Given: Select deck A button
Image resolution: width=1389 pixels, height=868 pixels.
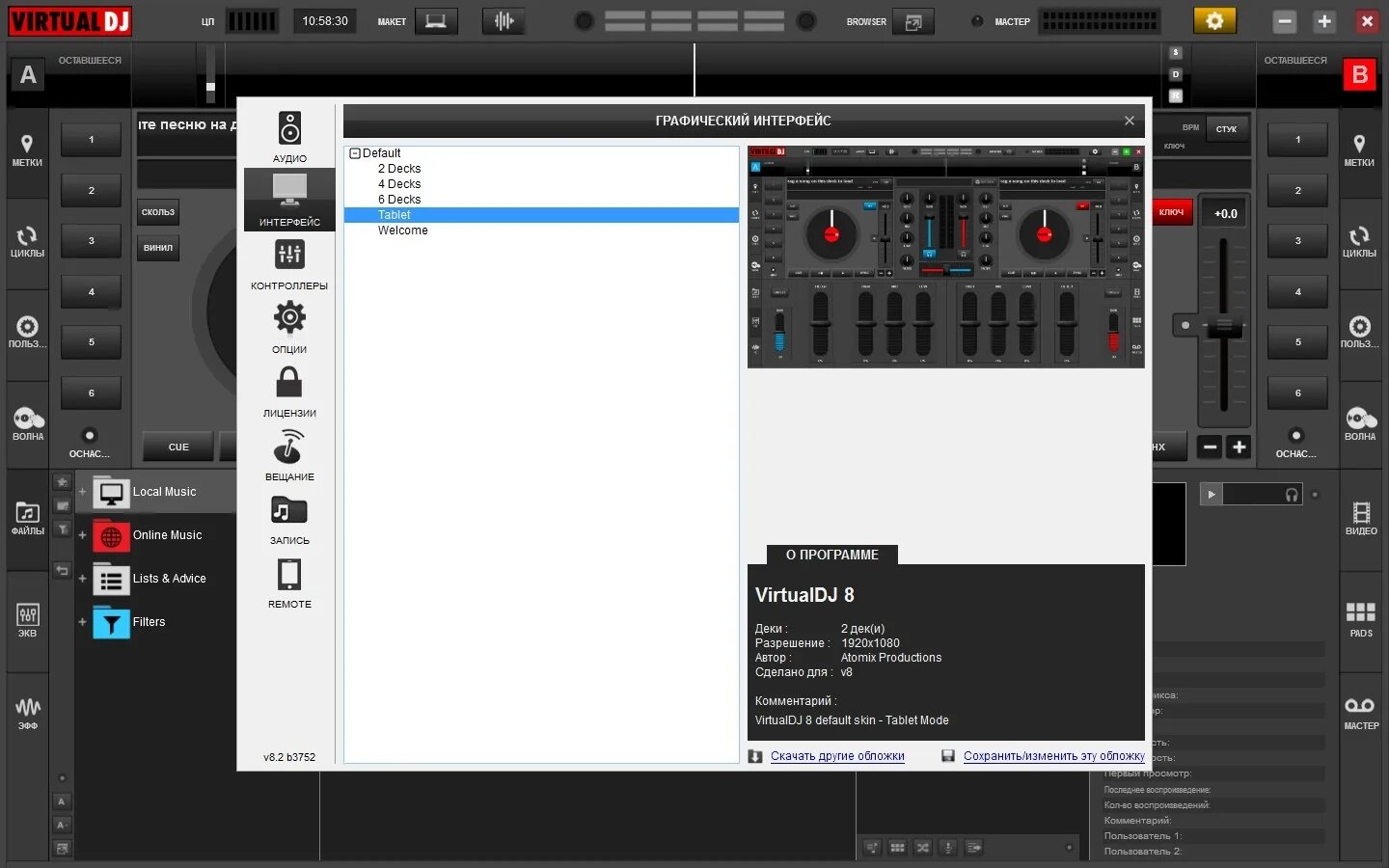Looking at the screenshot, I should point(28,75).
